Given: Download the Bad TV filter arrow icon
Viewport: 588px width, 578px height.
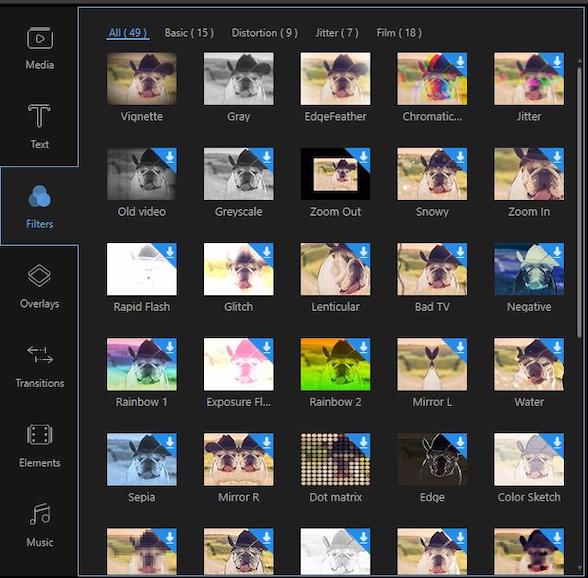Looking at the screenshot, I should tap(460, 251).
